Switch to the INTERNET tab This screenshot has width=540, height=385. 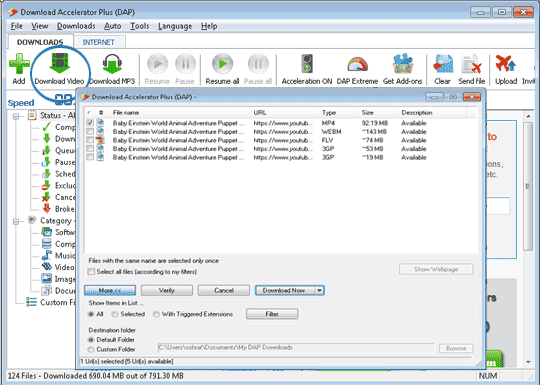99,42
